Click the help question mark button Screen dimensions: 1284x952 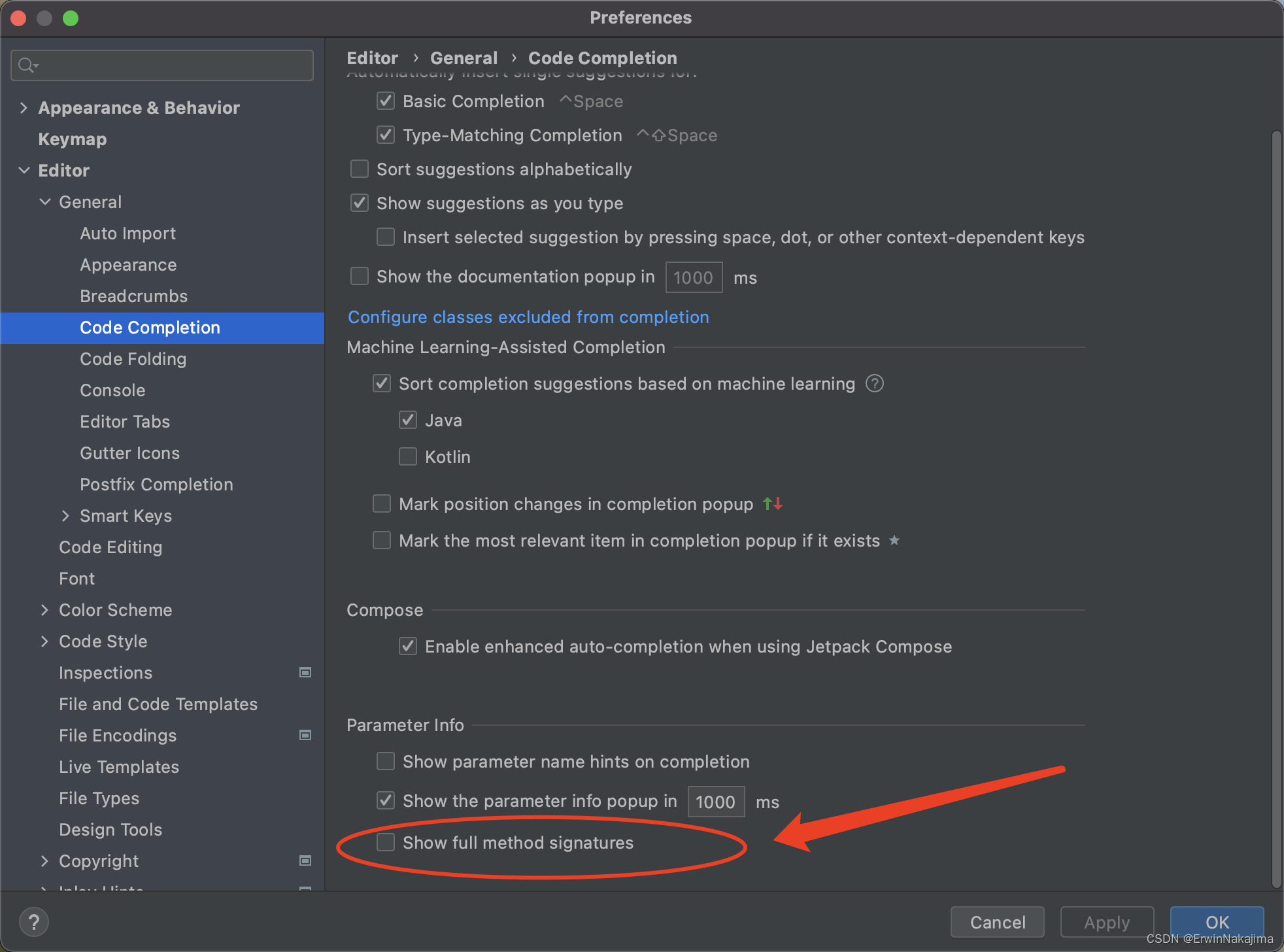[34, 922]
